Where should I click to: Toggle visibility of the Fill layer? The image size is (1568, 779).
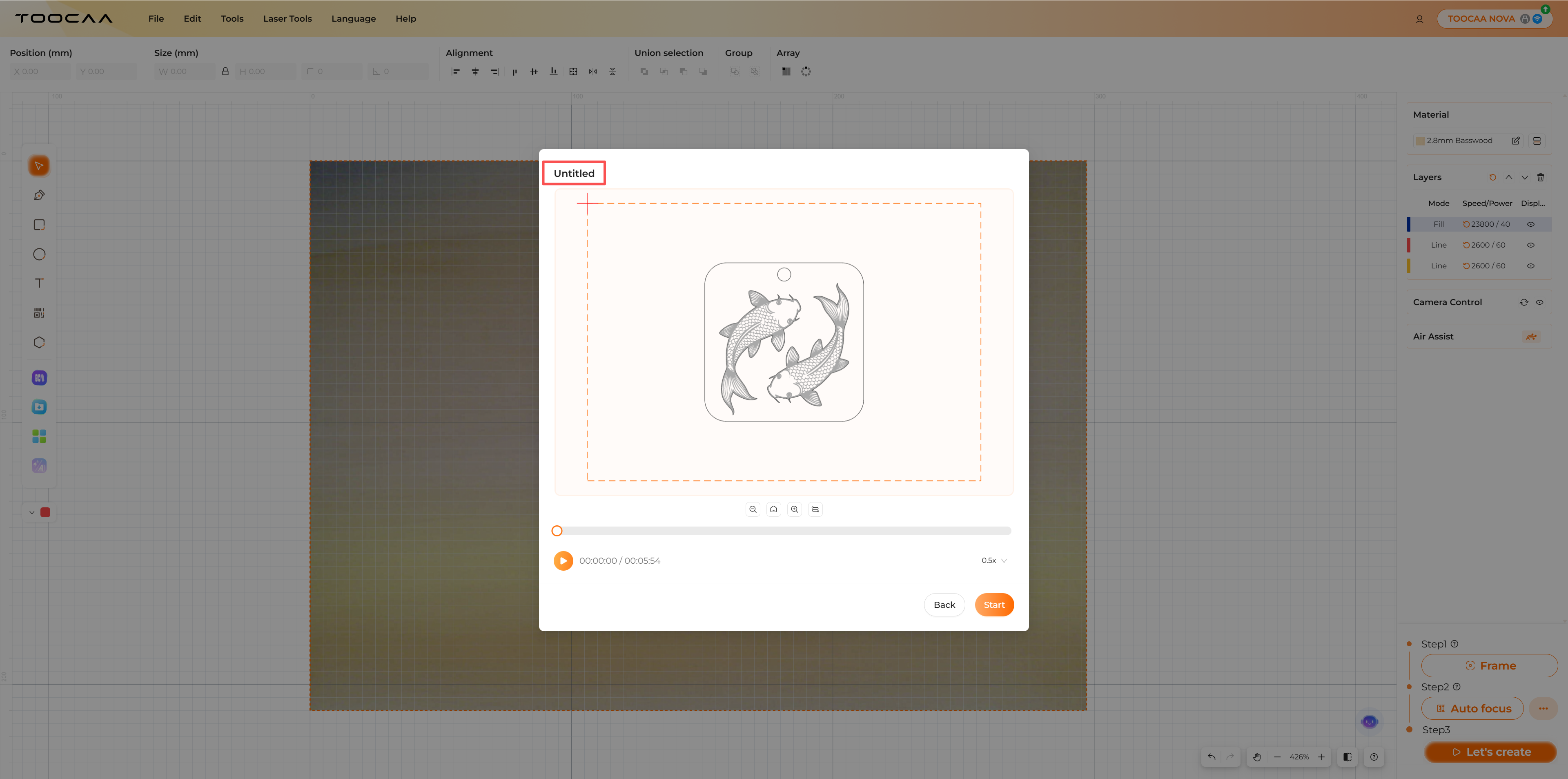(1530, 224)
